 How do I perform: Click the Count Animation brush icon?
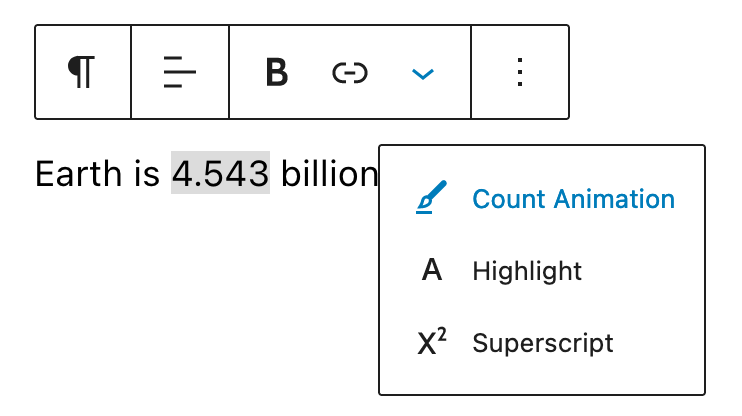tap(431, 199)
